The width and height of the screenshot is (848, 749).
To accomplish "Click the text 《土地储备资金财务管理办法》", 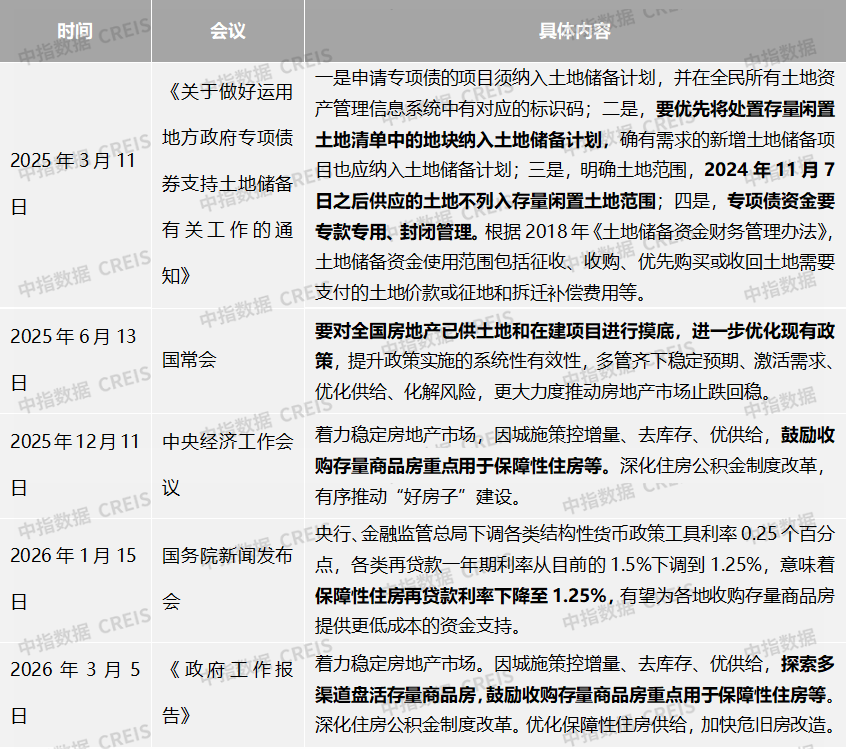I will [708, 231].
